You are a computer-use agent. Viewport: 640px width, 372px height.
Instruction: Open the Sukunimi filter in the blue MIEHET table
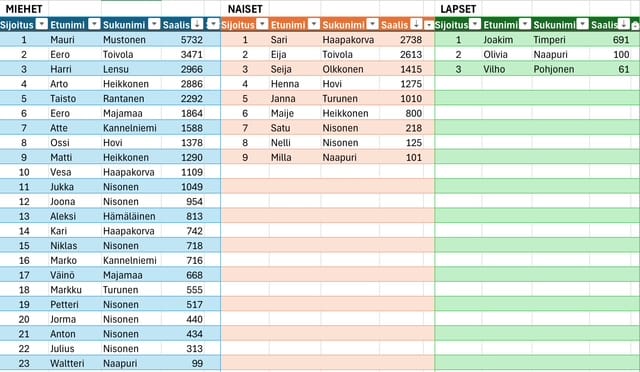click(154, 24)
